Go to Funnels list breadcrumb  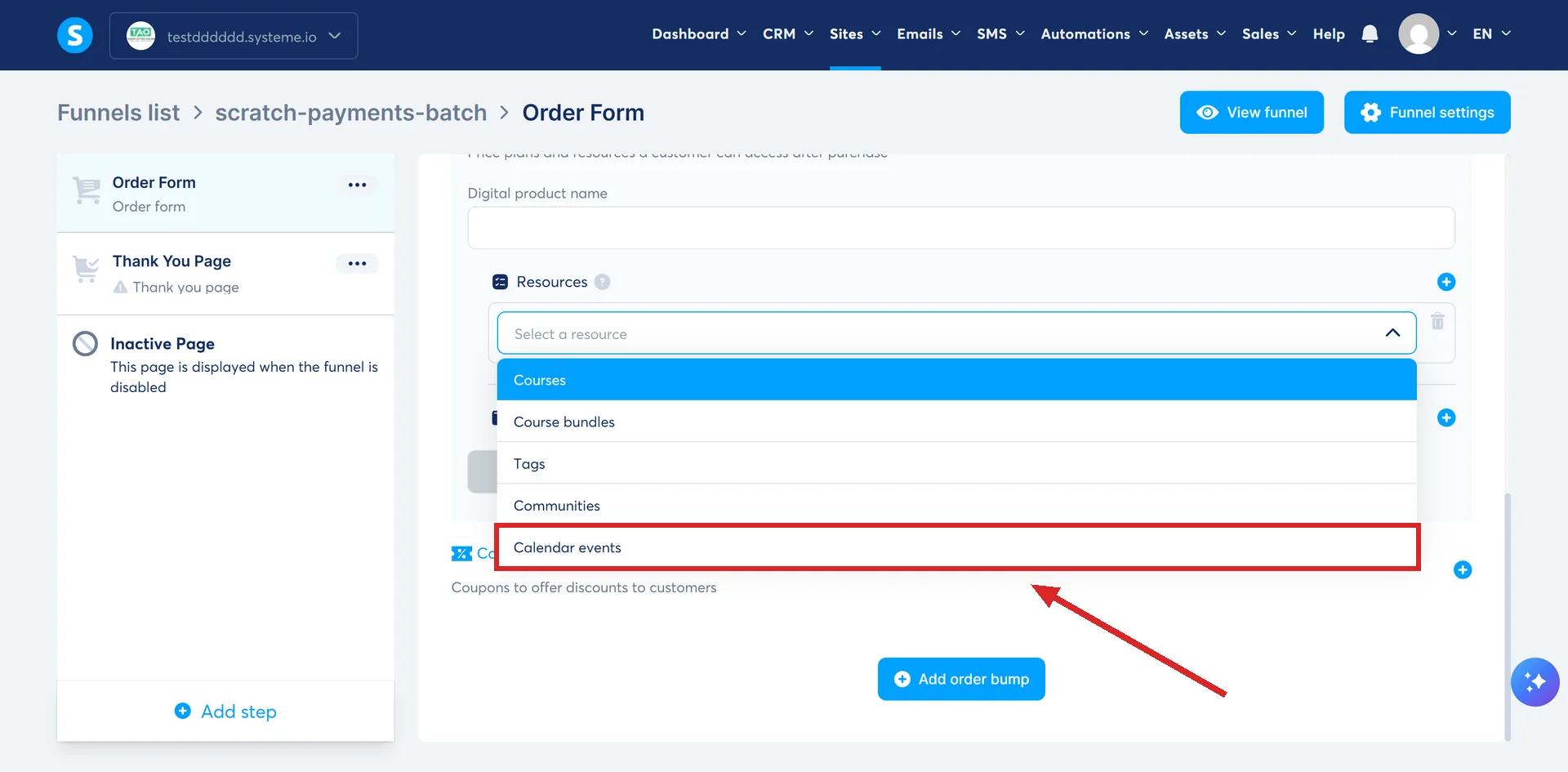[x=118, y=113]
